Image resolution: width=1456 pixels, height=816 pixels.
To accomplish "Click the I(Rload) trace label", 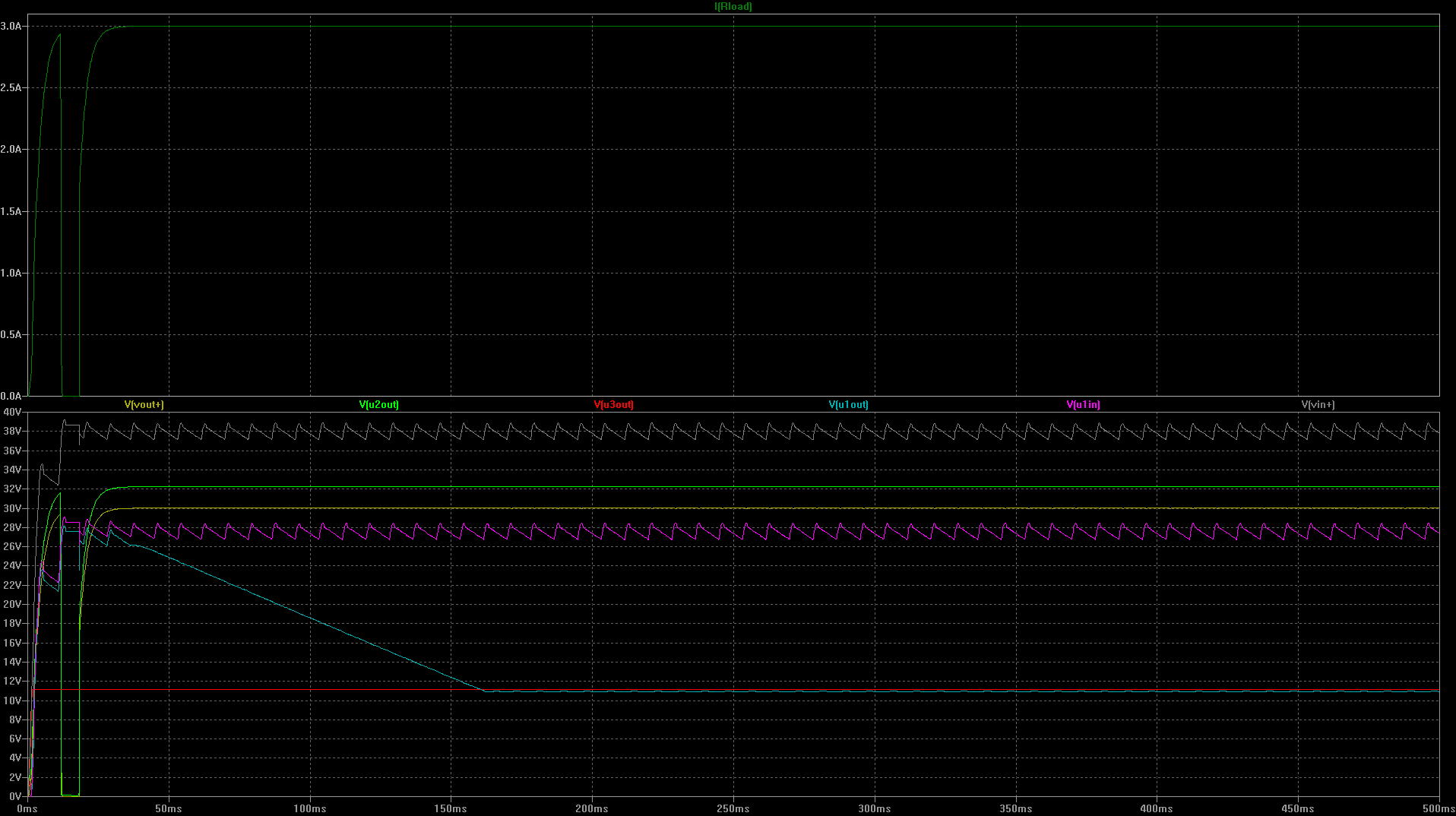I will (733, 7).
